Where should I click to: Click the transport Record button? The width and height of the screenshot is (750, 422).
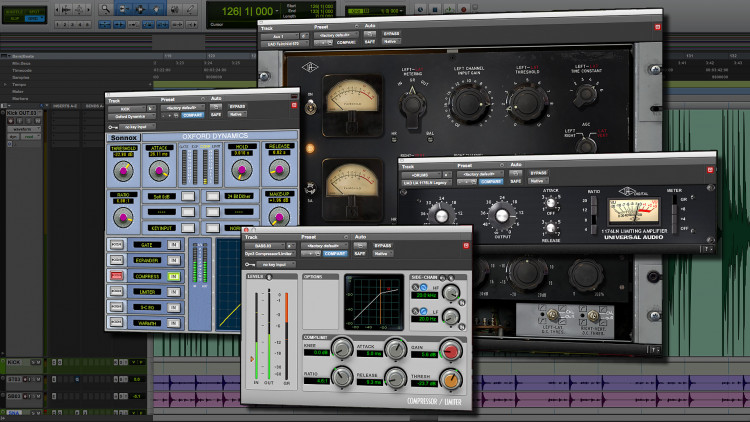click(x=463, y=9)
